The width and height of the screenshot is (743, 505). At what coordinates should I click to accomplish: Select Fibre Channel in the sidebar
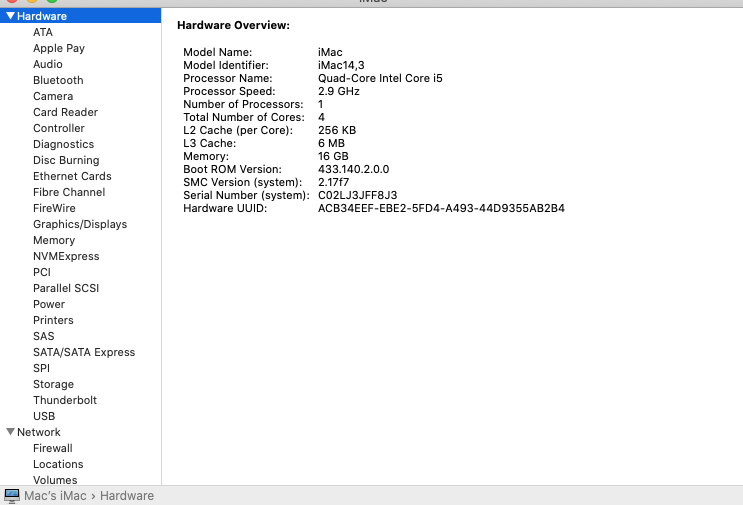coord(69,192)
